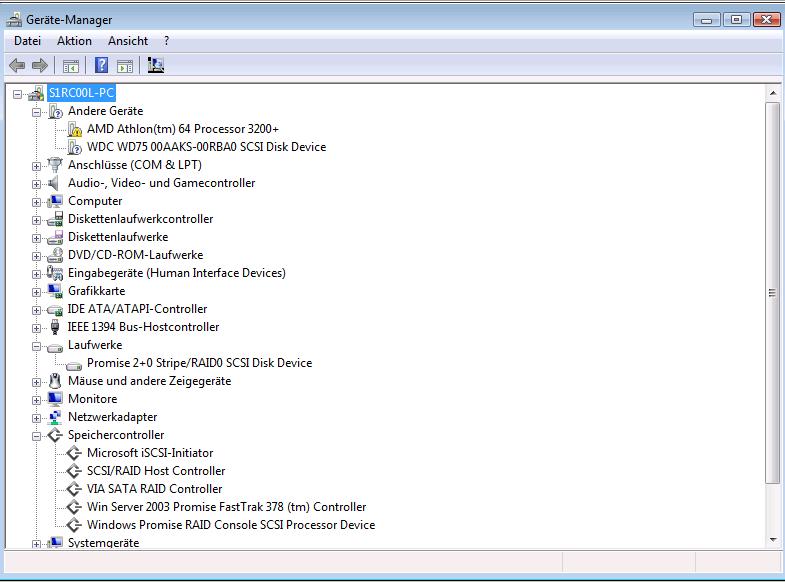Toggle the console tree pane toolbar icon
This screenshot has height=582, width=785.
pos(71,66)
